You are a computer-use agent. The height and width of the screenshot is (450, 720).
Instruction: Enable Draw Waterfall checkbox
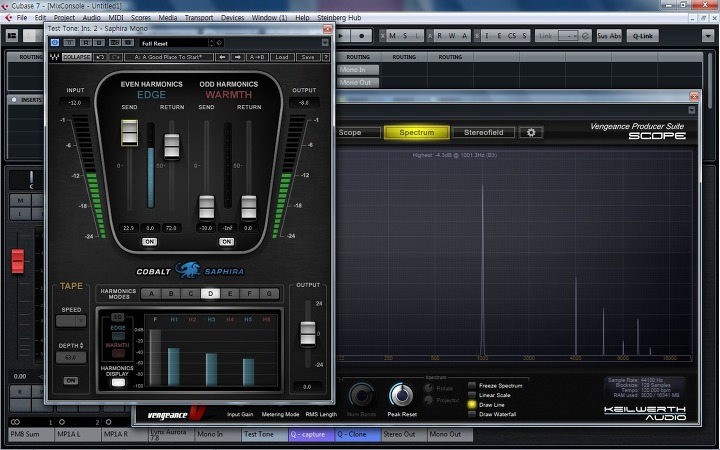[x=472, y=414]
